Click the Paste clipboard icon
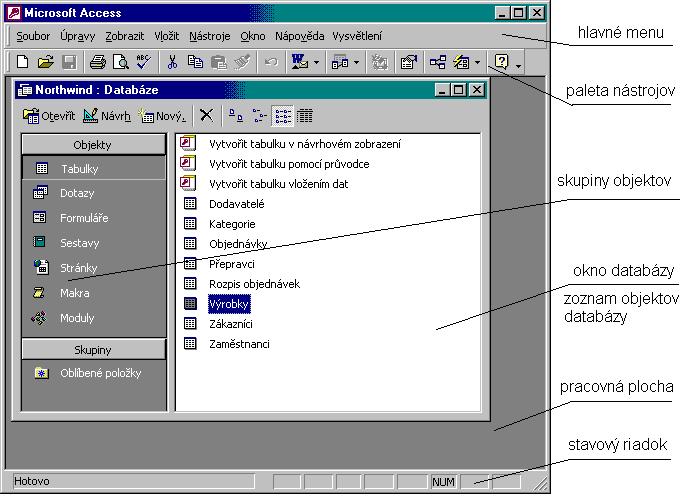 (218, 62)
